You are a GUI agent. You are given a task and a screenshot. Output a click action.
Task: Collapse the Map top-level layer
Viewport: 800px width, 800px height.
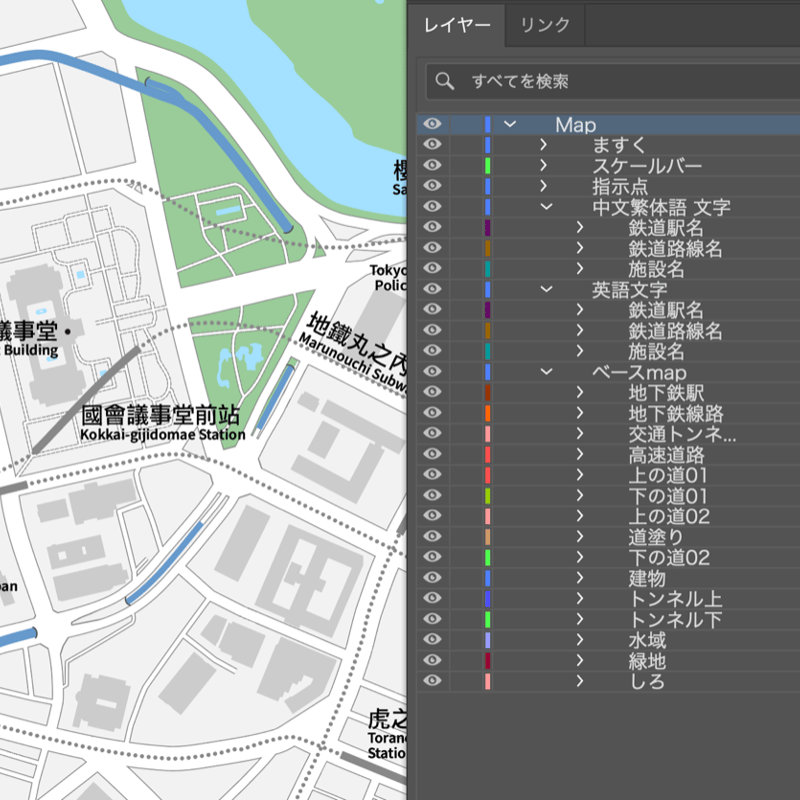coord(510,124)
